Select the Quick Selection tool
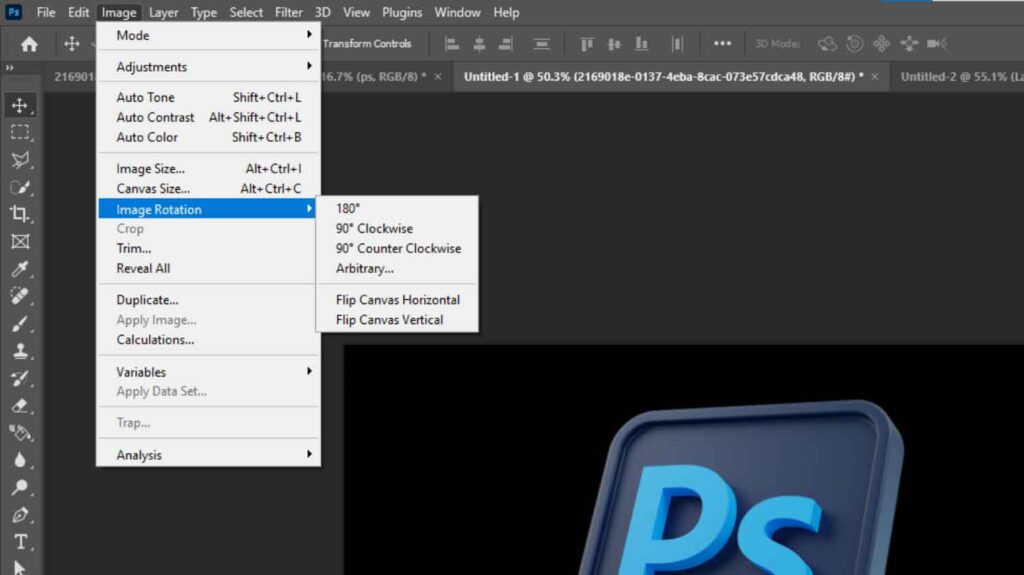This screenshot has height=575, width=1024. [20, 188]
